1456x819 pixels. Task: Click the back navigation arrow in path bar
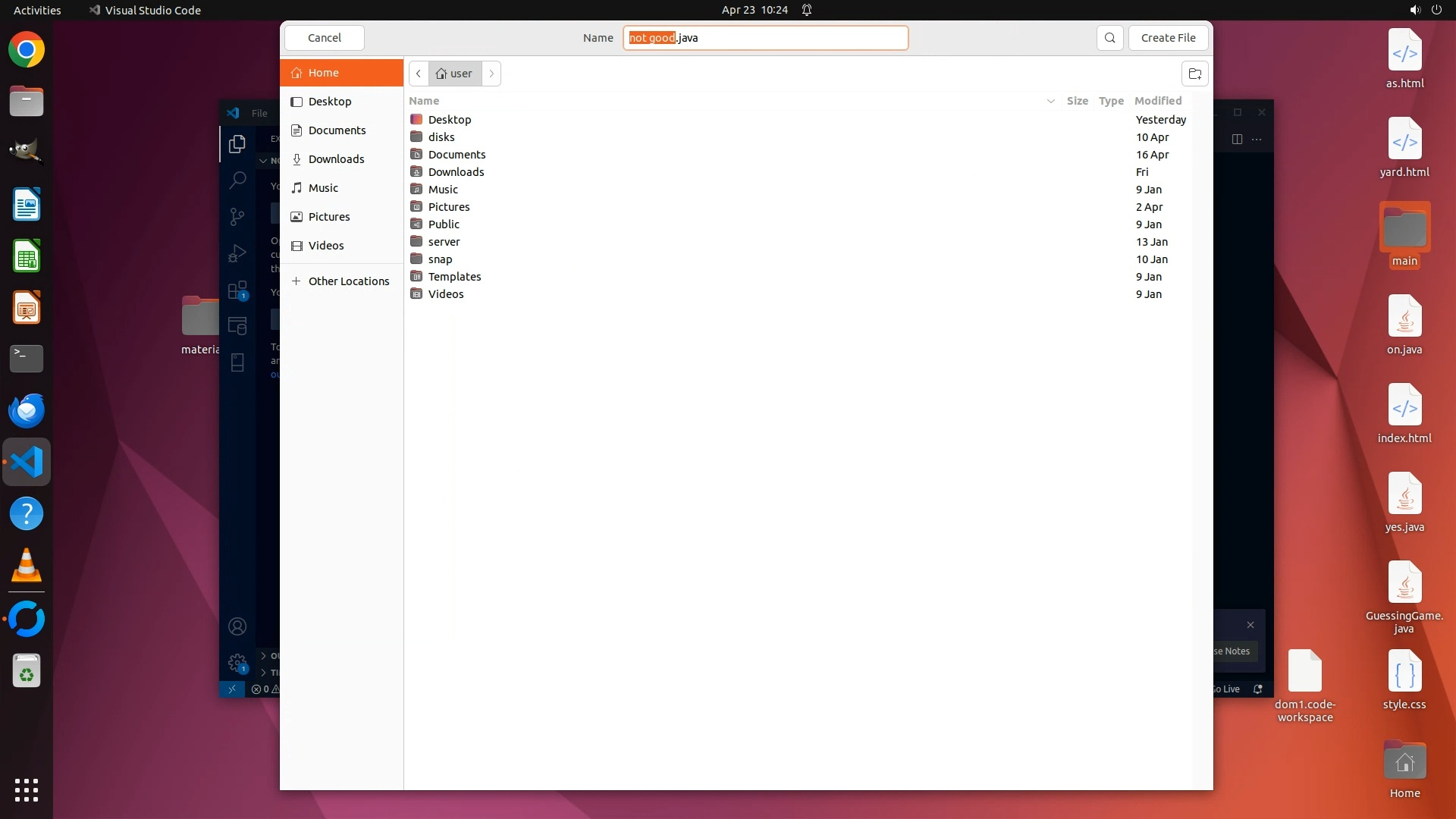tap(419, 74)
